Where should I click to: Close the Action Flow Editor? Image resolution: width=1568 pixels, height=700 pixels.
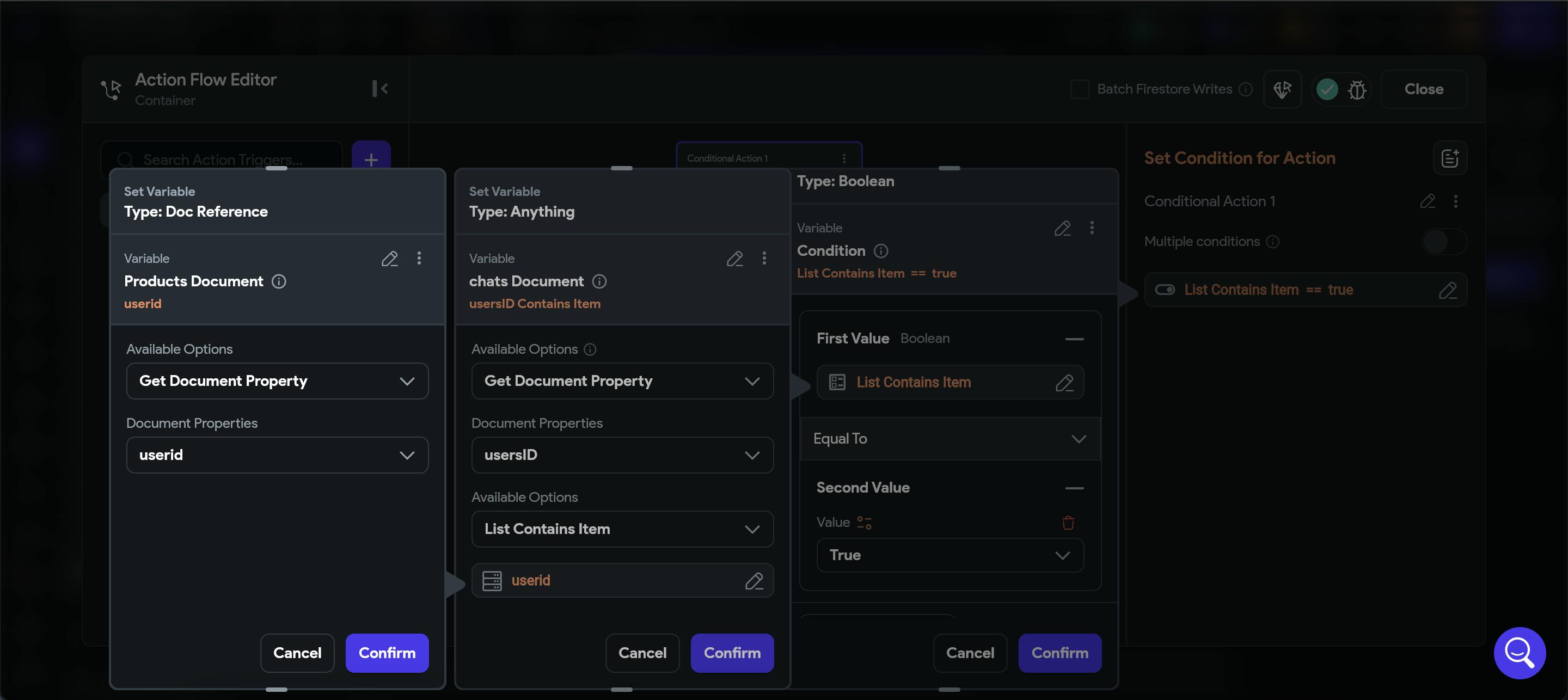pos(1424,89)
